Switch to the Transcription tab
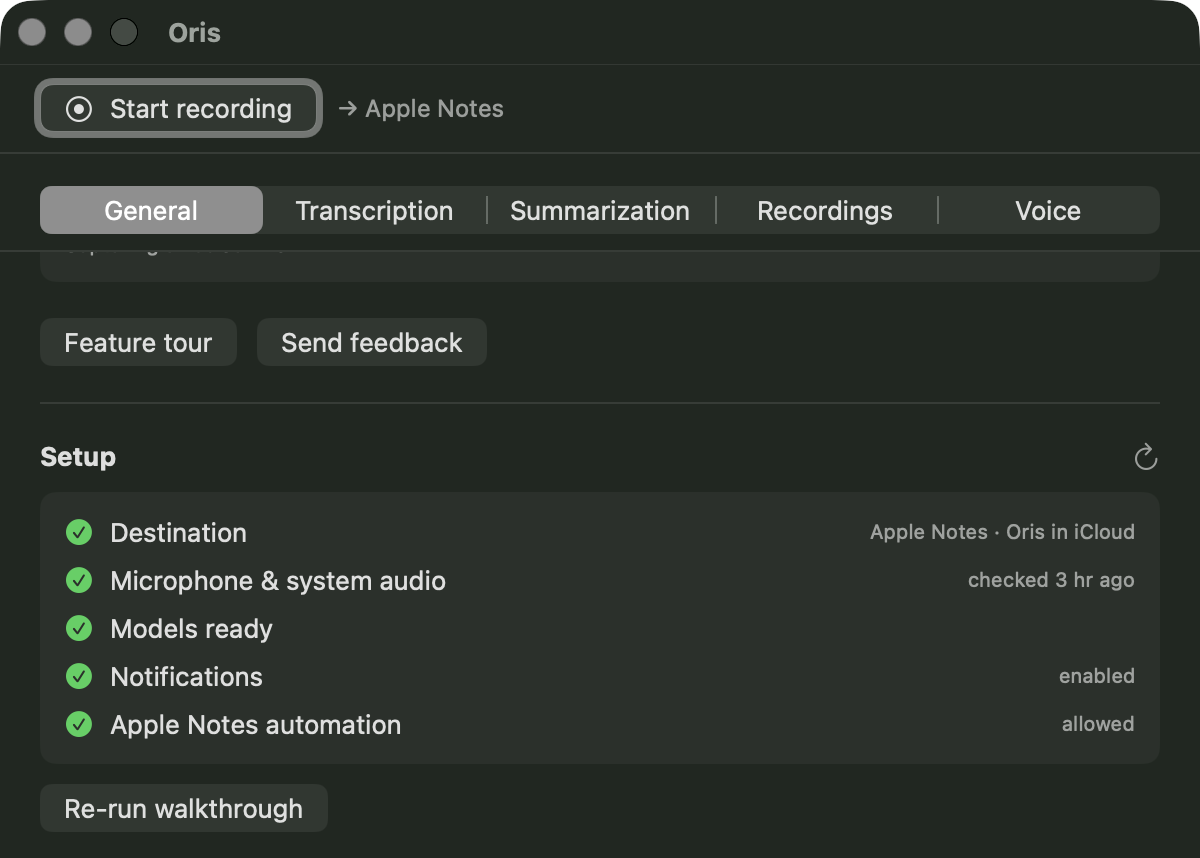Screen dimensions: 1200x858 [375, 211]
